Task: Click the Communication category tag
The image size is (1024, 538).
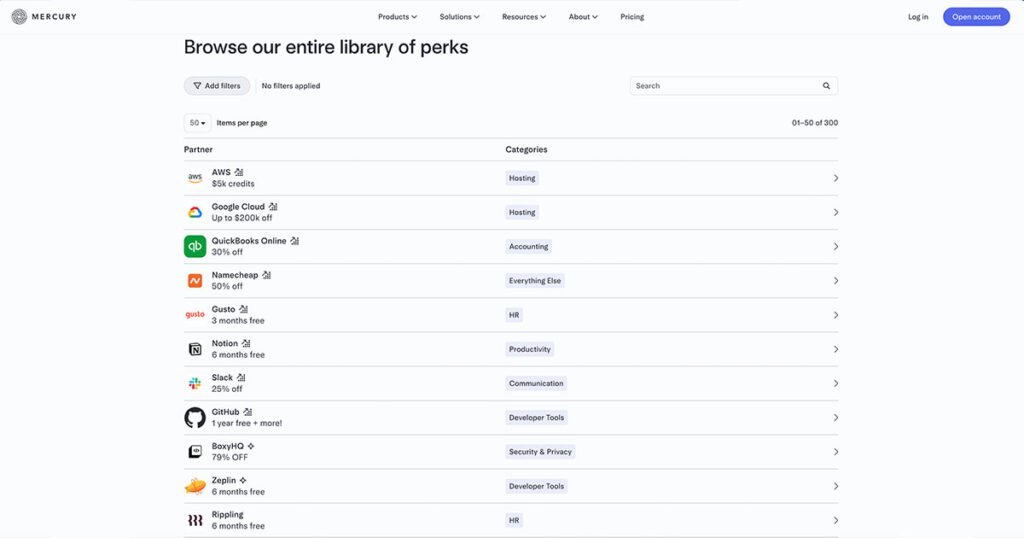Action: point(536,383)
